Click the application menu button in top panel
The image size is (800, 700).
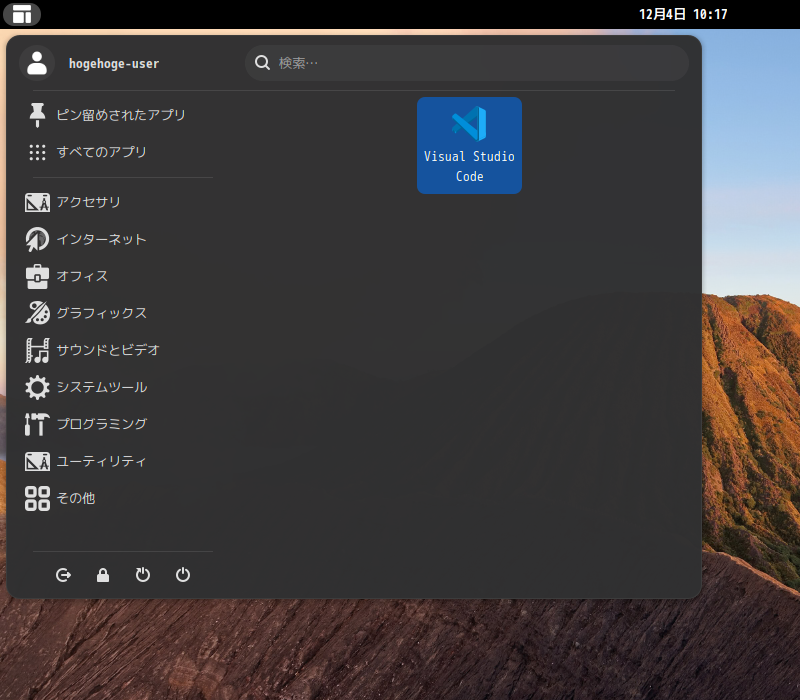point(21,14)
